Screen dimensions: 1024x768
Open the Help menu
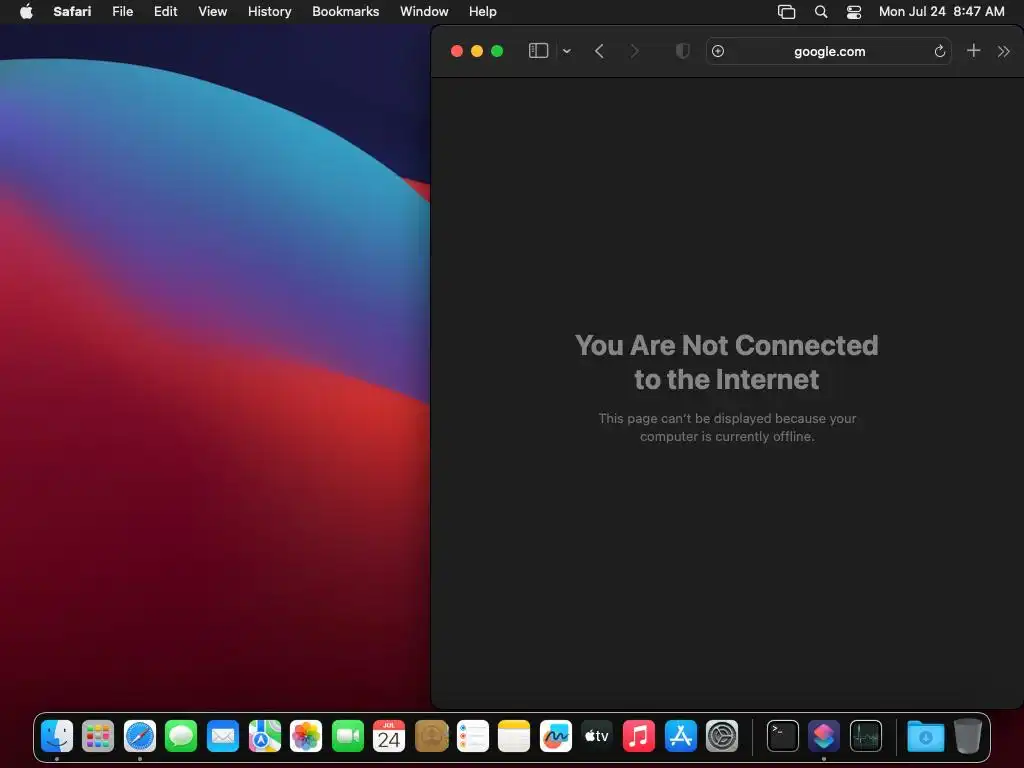[x=483, y=11]
